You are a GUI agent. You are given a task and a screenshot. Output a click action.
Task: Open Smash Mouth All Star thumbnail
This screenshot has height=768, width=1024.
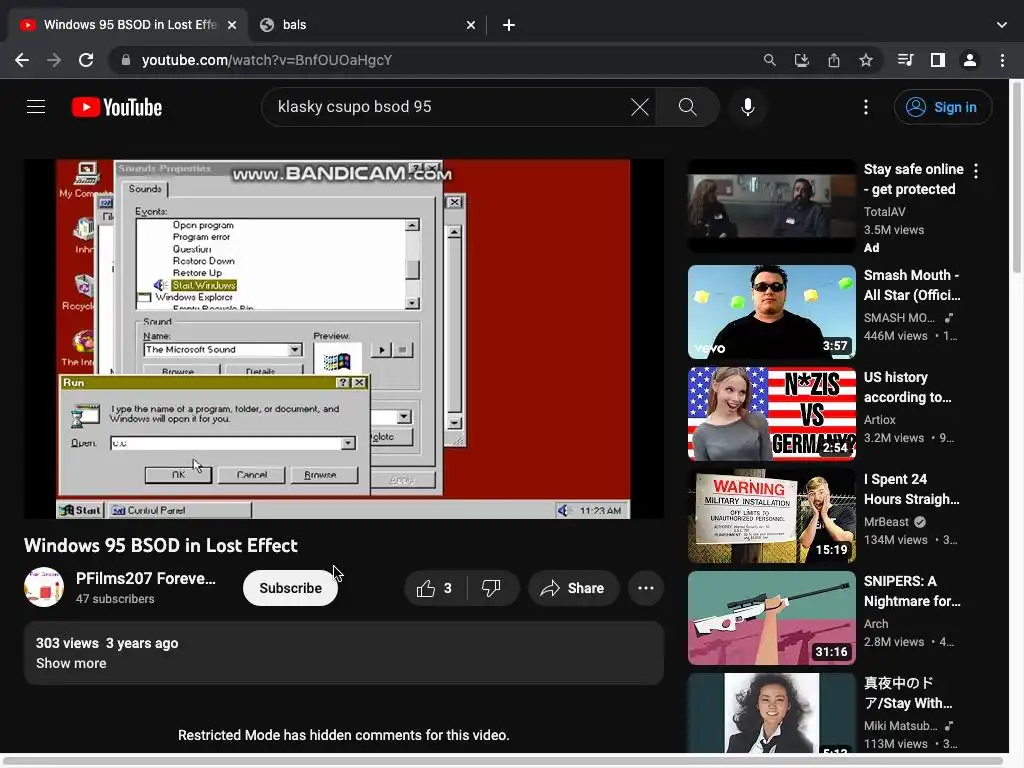point(771,312)
